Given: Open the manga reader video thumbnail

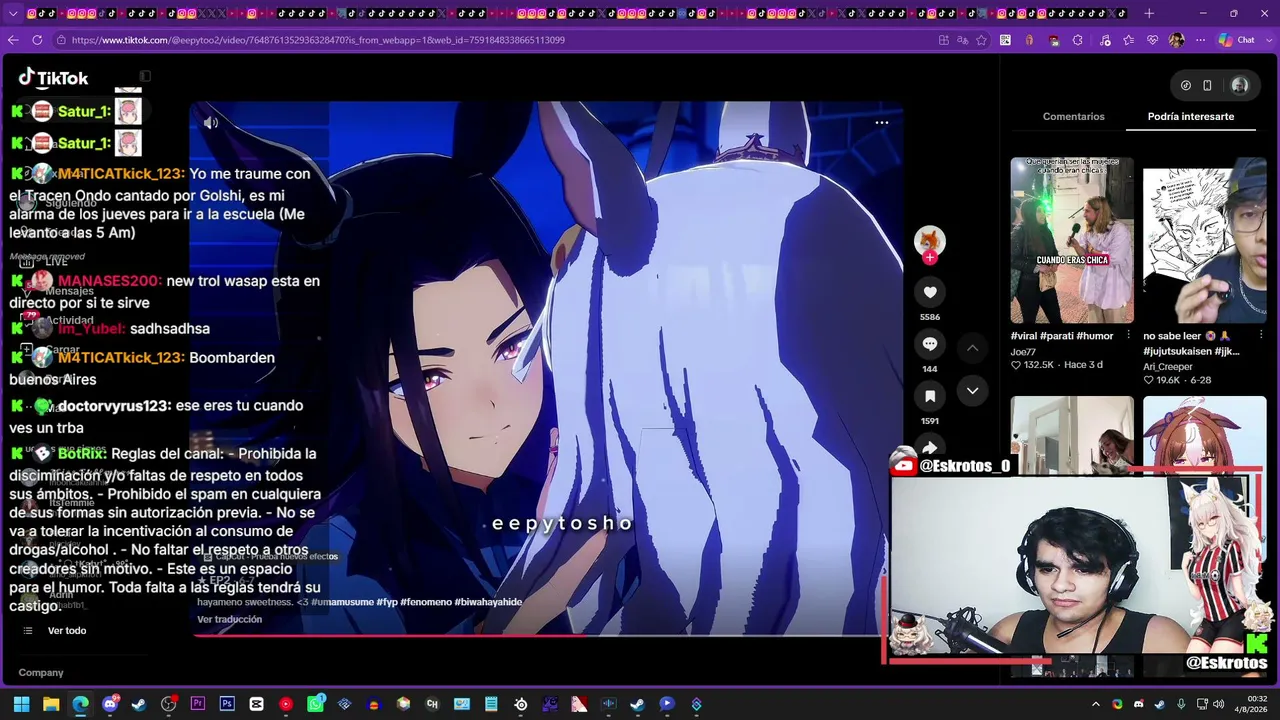Looking at the screenshot, I should [x=1205, y=240].
